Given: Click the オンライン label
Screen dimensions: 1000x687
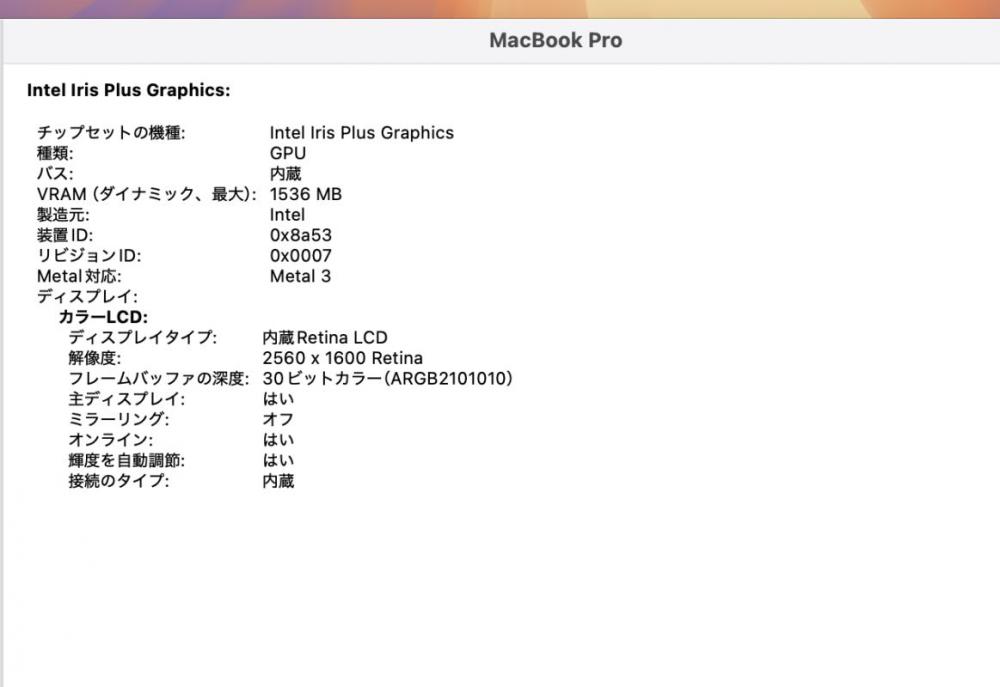Looking at the screenshot, I should click(111, 440).
